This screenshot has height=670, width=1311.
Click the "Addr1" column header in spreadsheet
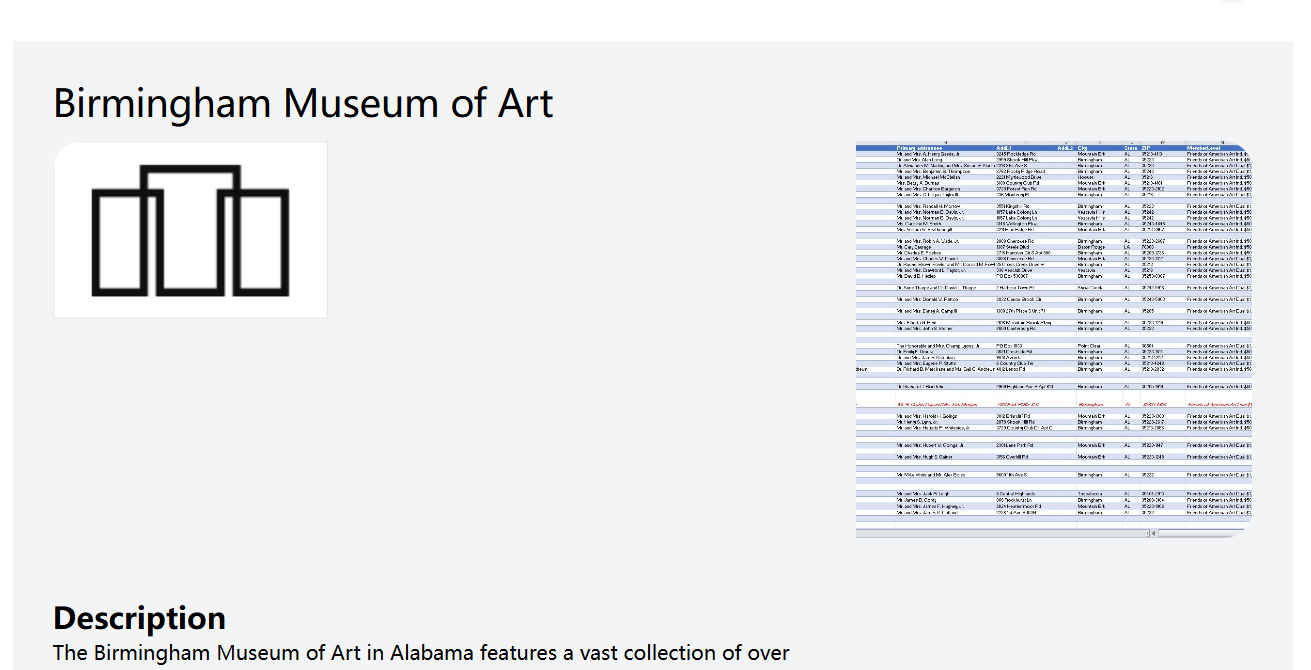tap(1004, 148)
